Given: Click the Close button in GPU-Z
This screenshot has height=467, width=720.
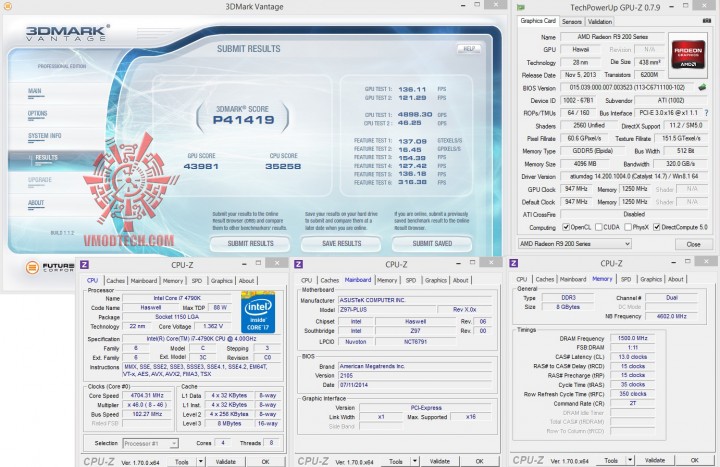Looking at the screenshot, I should click(693, 244).
